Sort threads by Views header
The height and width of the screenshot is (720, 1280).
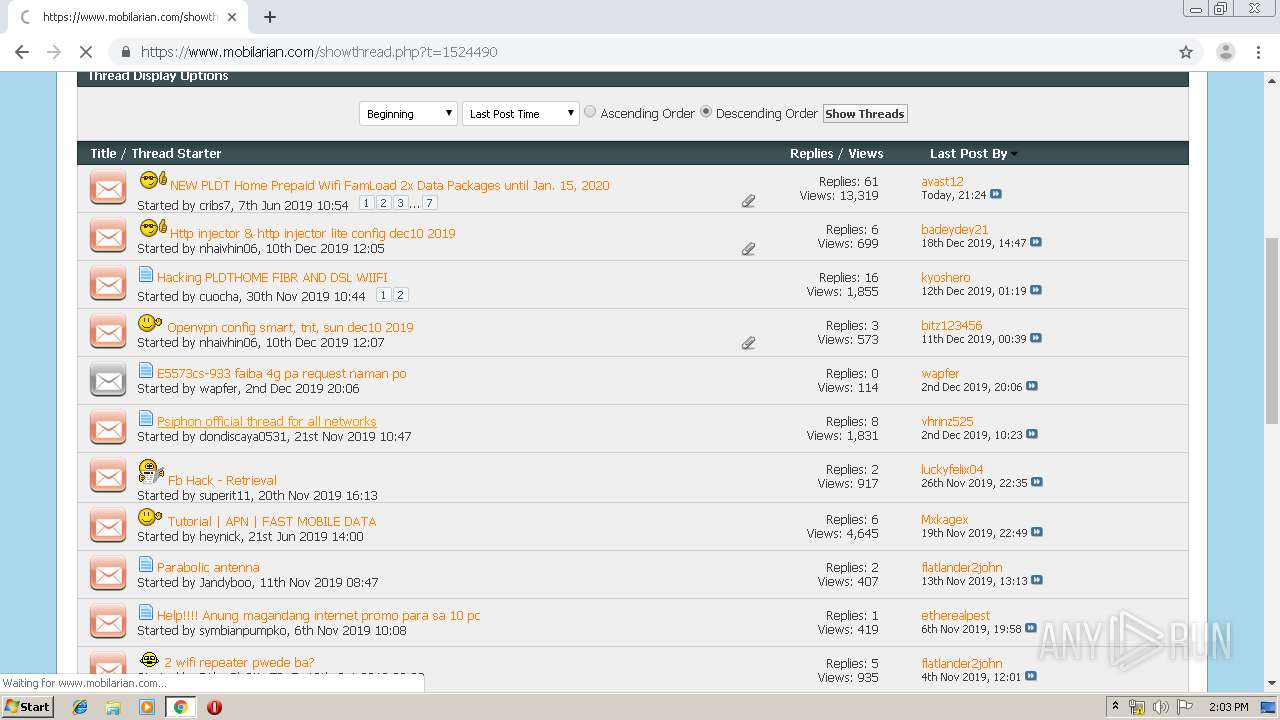coord(866,153)
